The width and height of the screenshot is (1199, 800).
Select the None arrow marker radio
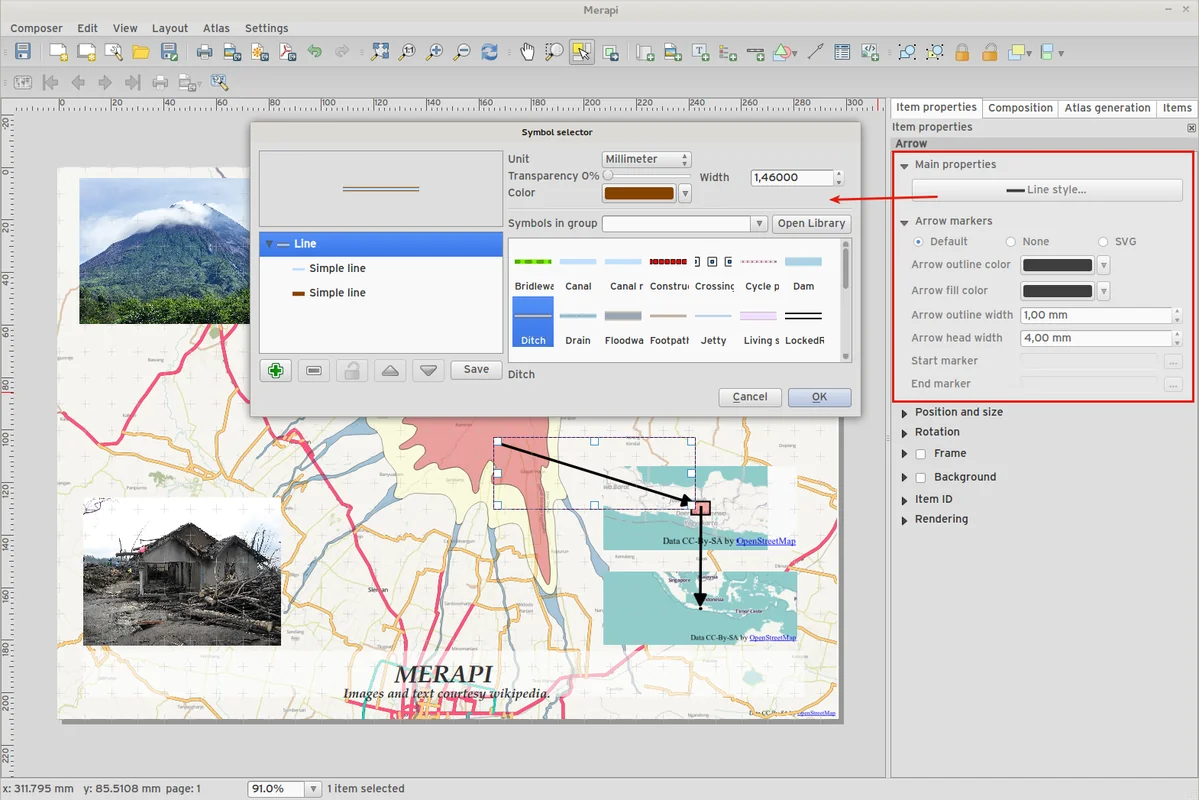(1011, 242)
